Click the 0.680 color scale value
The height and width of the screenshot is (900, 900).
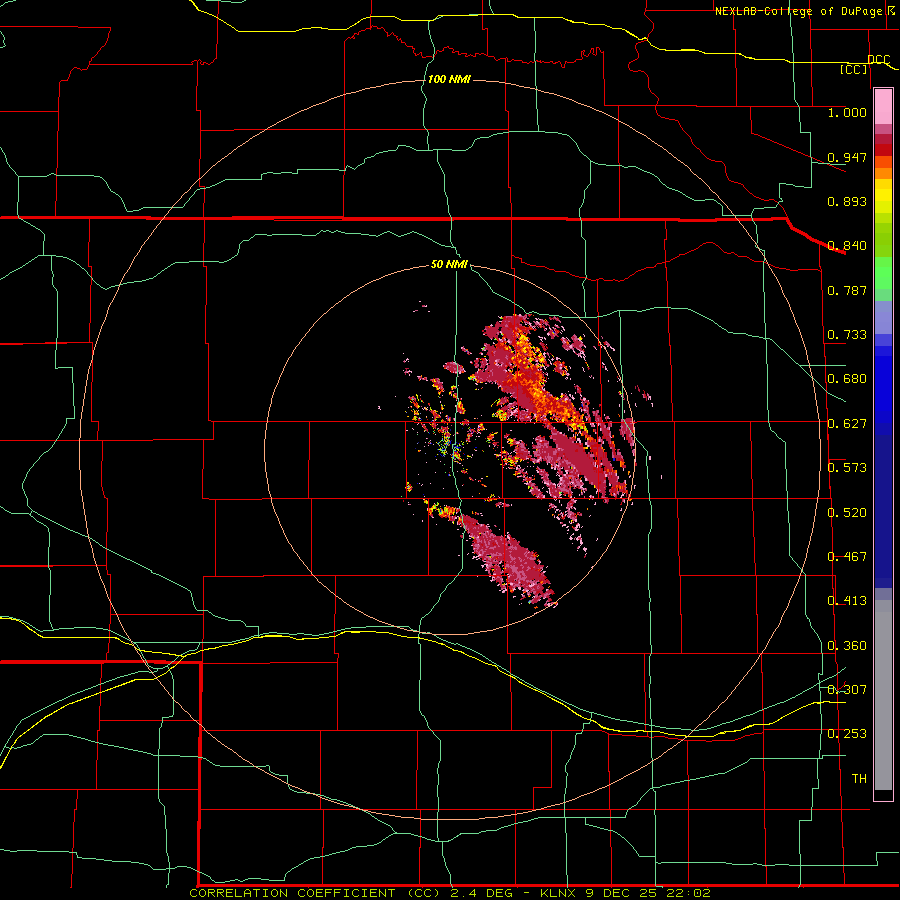click(x=847, y=379)
